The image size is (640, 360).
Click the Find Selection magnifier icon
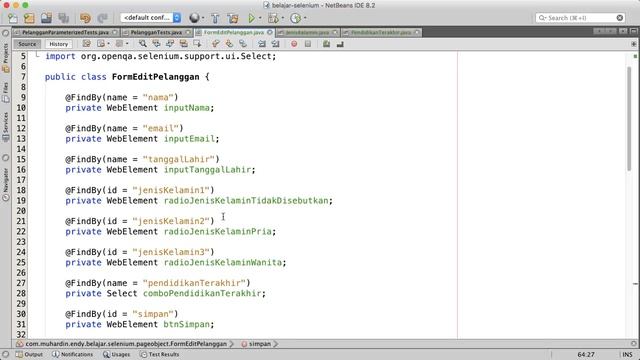pos(142,44)
